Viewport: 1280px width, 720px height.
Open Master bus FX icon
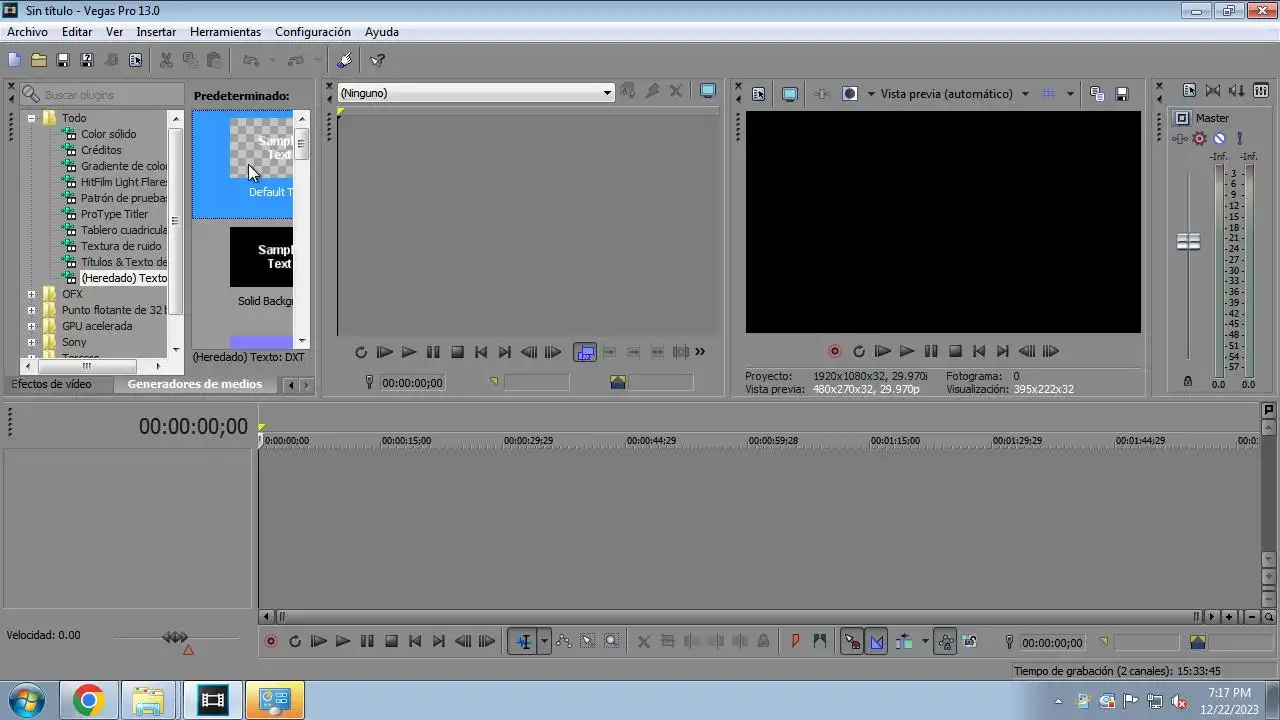point(1180,139)
